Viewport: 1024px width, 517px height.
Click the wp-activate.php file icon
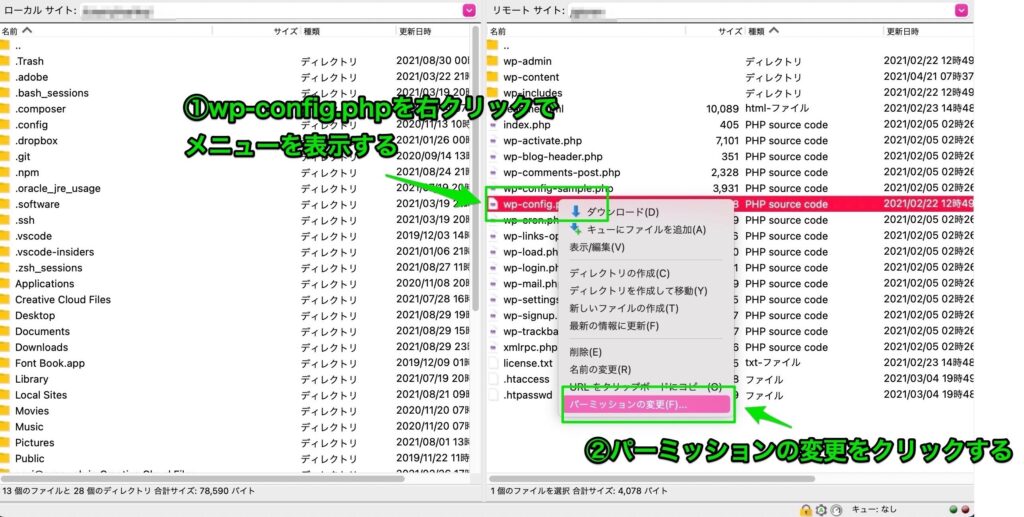493,140
